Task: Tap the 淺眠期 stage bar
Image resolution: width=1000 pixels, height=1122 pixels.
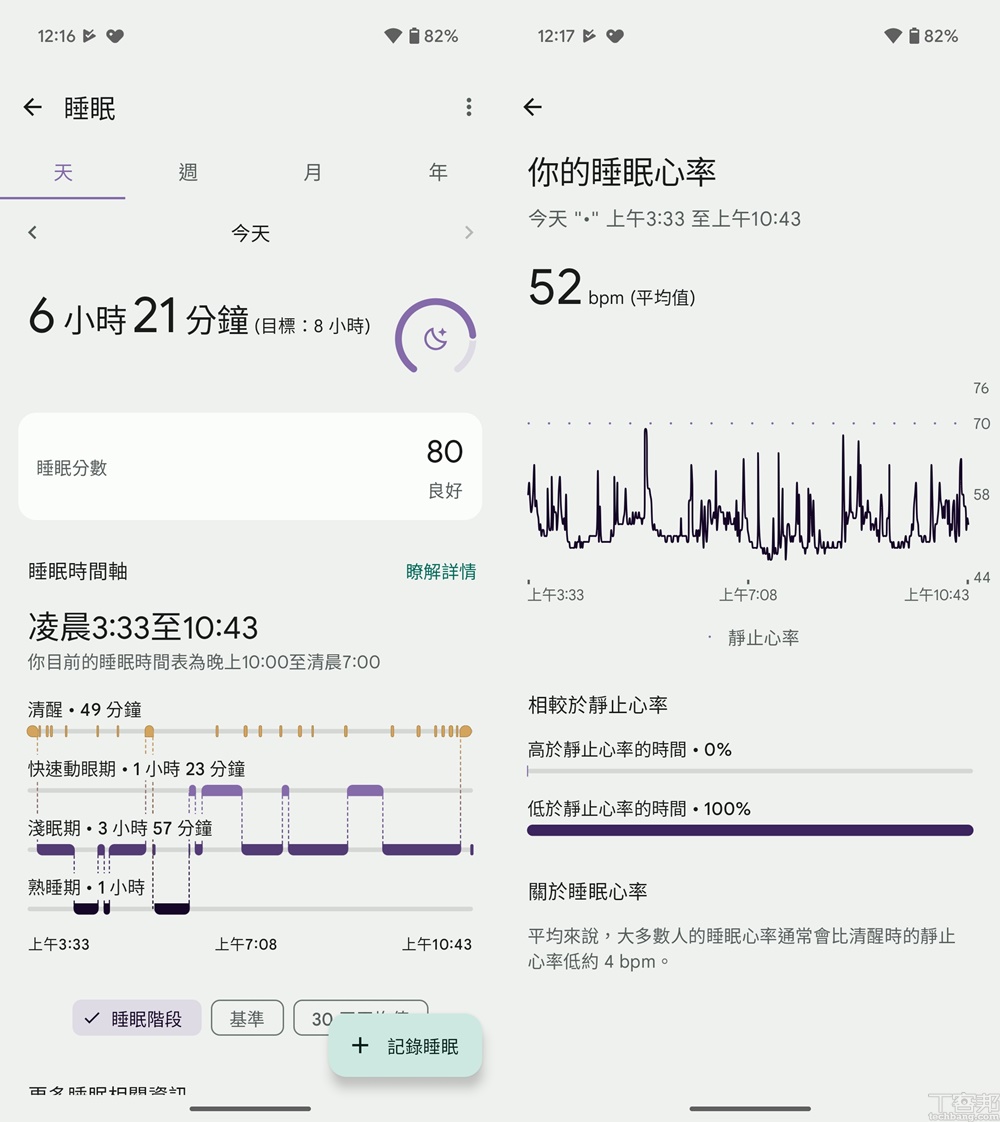Action: click(250, 849)
